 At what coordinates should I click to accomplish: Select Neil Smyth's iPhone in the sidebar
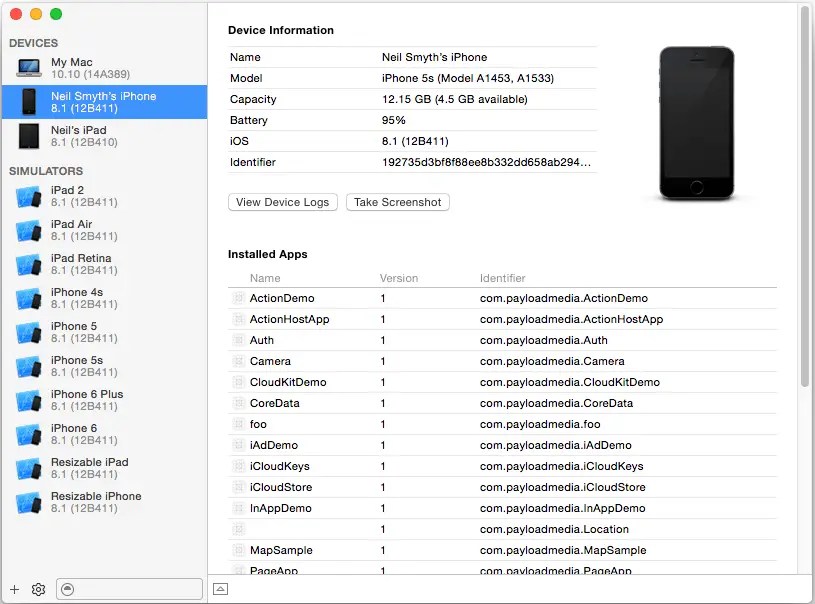104,101
